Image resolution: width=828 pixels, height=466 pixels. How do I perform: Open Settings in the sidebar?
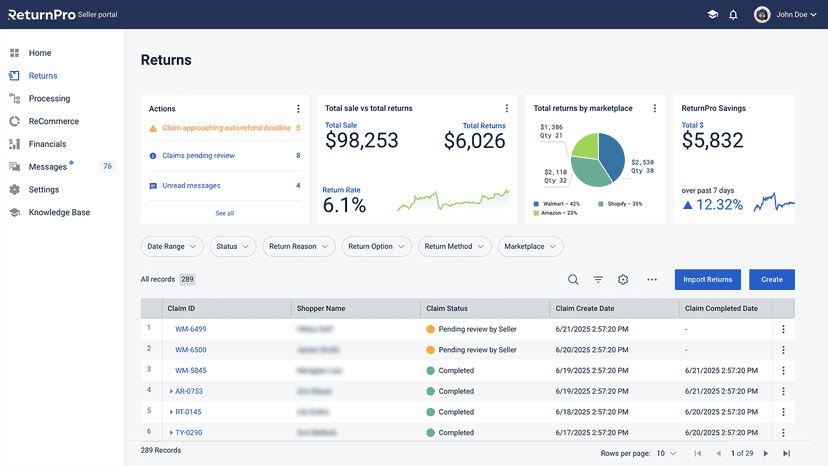pos(44,189)
